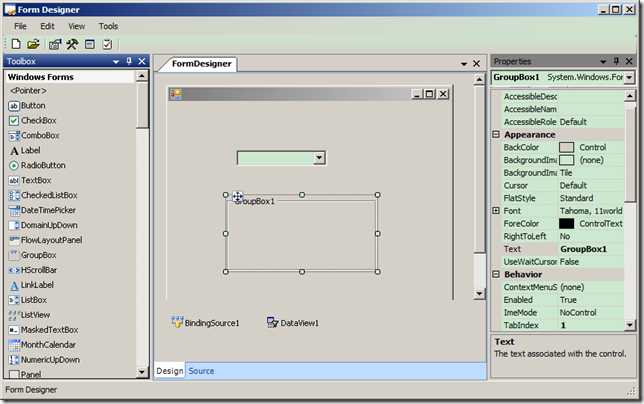Select the GroupBox control in Toolbox
The image size is (644, 404).
click(32, 255)
